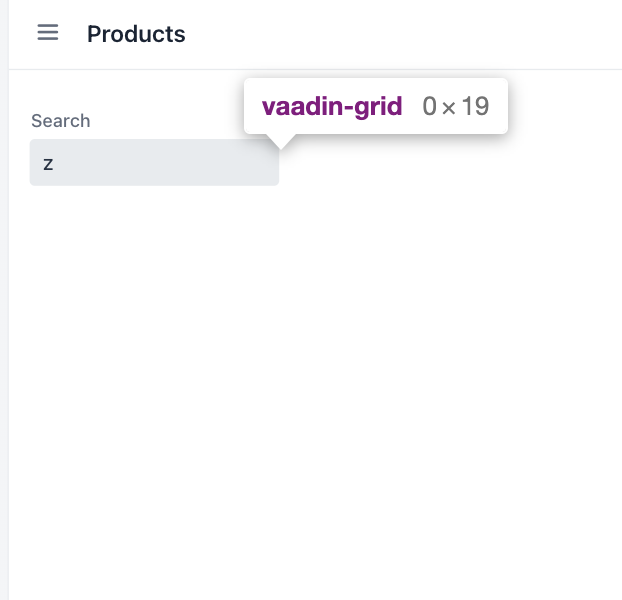Click the number 0 in the tooltip
Viewport: 622px width, 600px height.
pyautogui.click(x=430, y=106)
